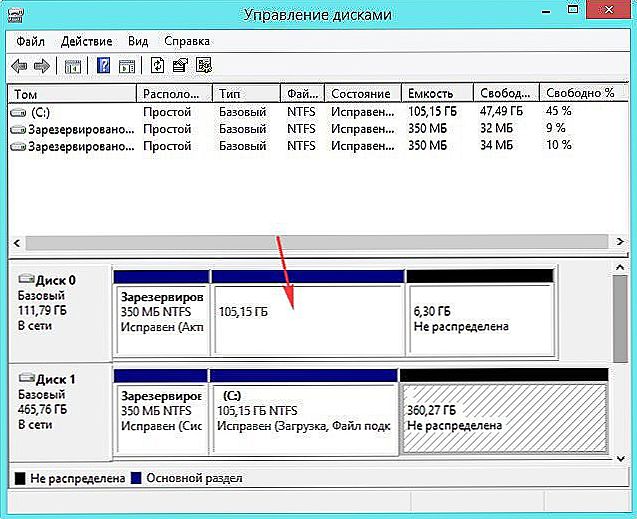The image size is (637, 519).
Task: Click right arrow of horizontal scrollbar
Action: pos(620,242)
